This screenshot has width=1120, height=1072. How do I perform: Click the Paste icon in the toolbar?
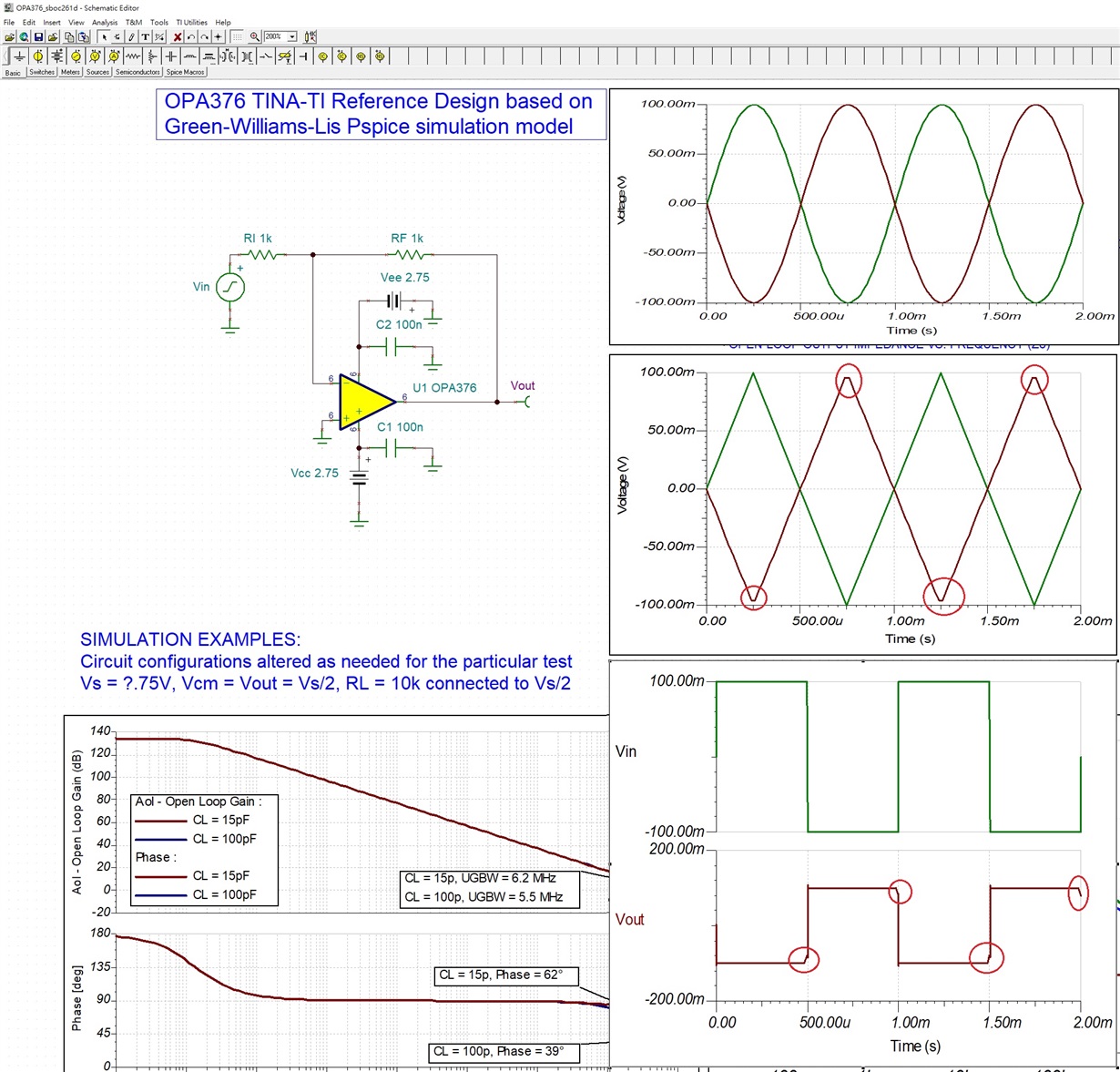tap(84, 37)
